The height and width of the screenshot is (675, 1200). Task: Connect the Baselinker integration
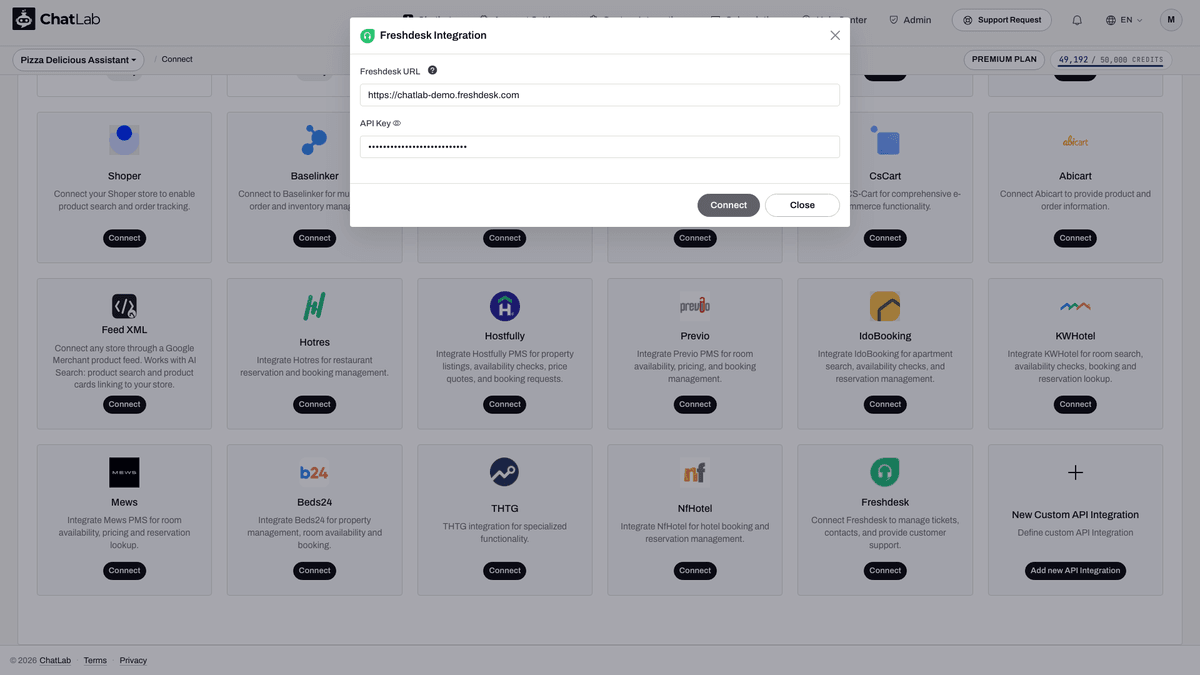click(x=314, y=238)
